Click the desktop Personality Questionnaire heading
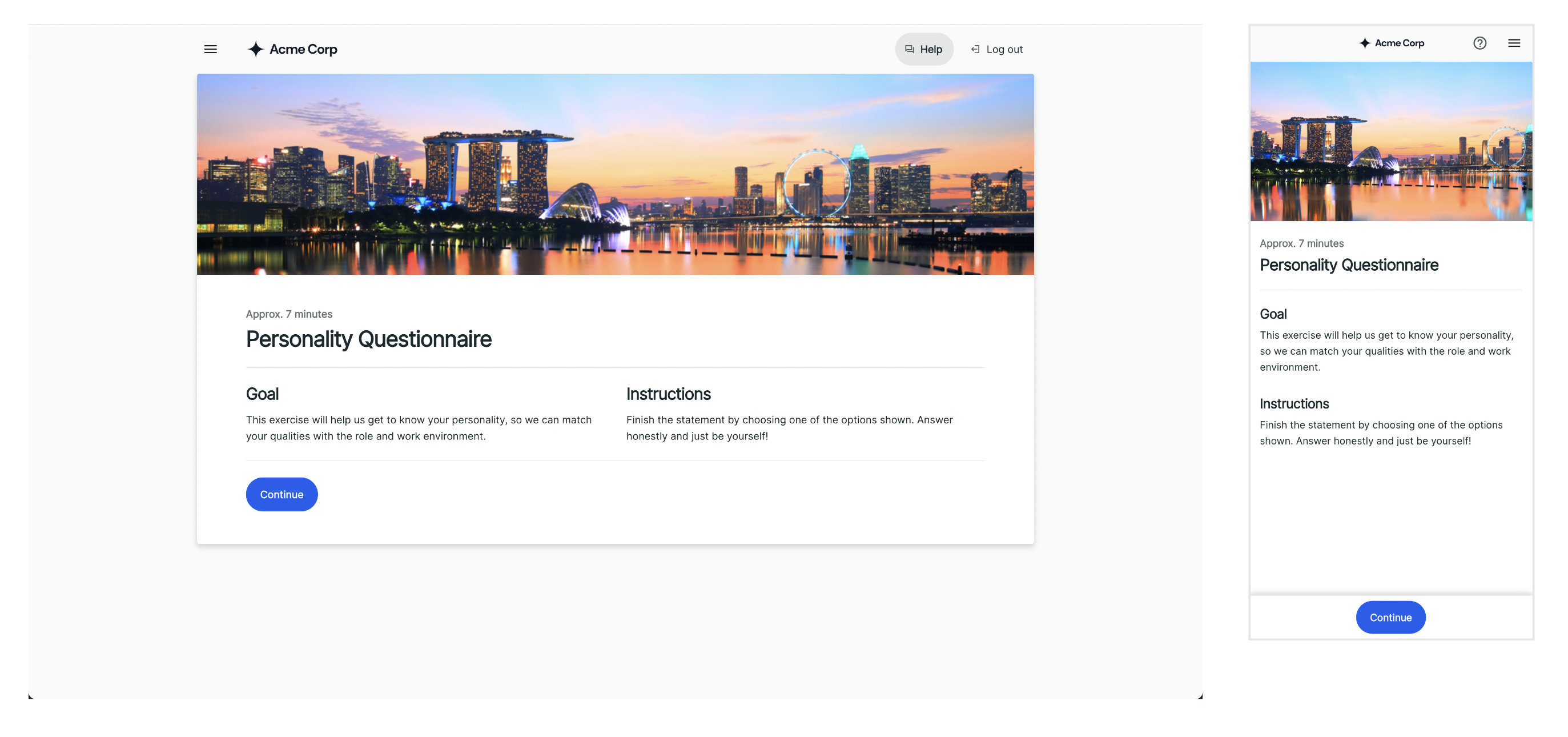 368,339
